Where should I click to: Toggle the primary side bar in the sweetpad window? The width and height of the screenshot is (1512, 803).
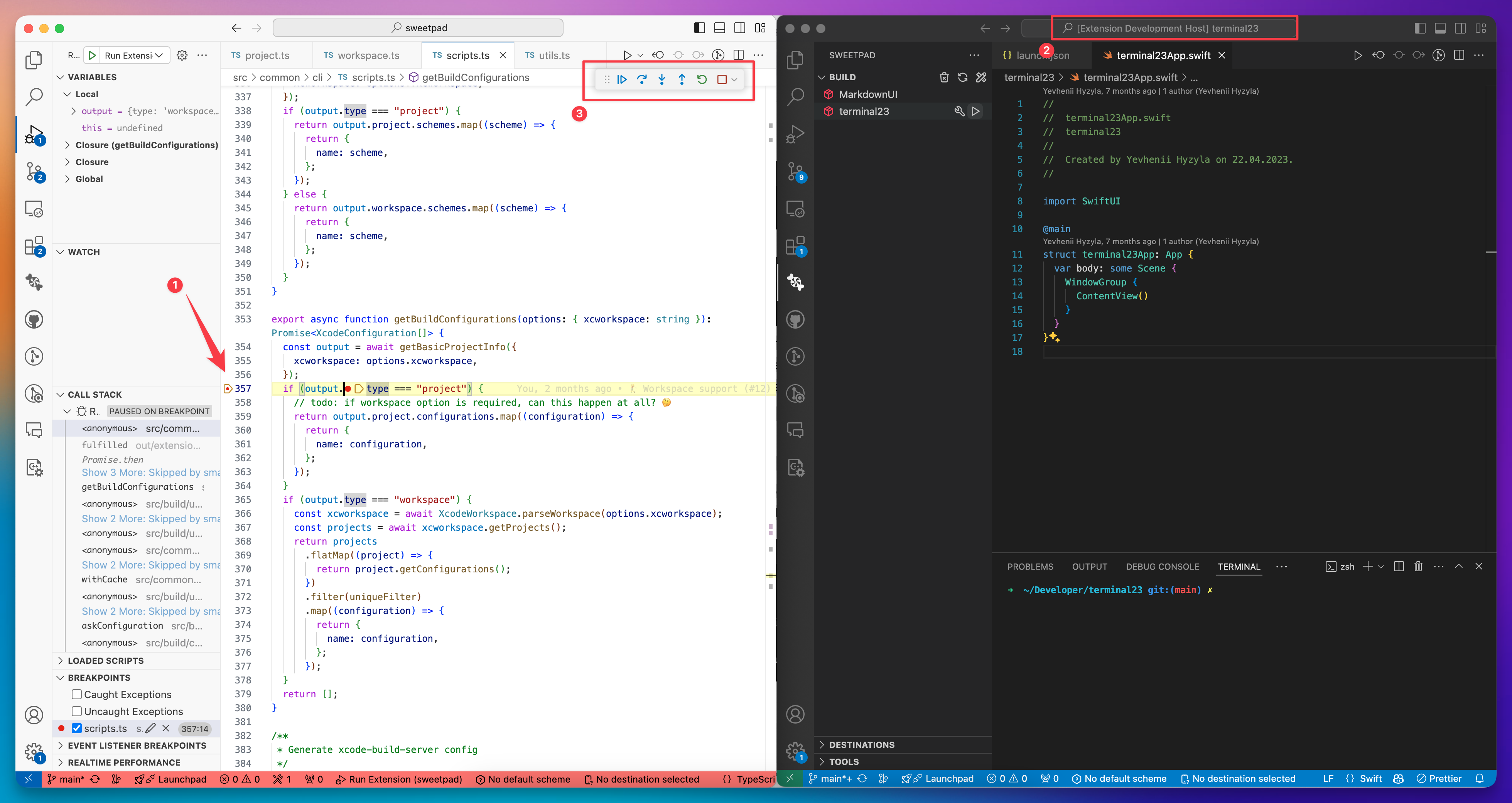pyautogui.click(x=700, y=28)
